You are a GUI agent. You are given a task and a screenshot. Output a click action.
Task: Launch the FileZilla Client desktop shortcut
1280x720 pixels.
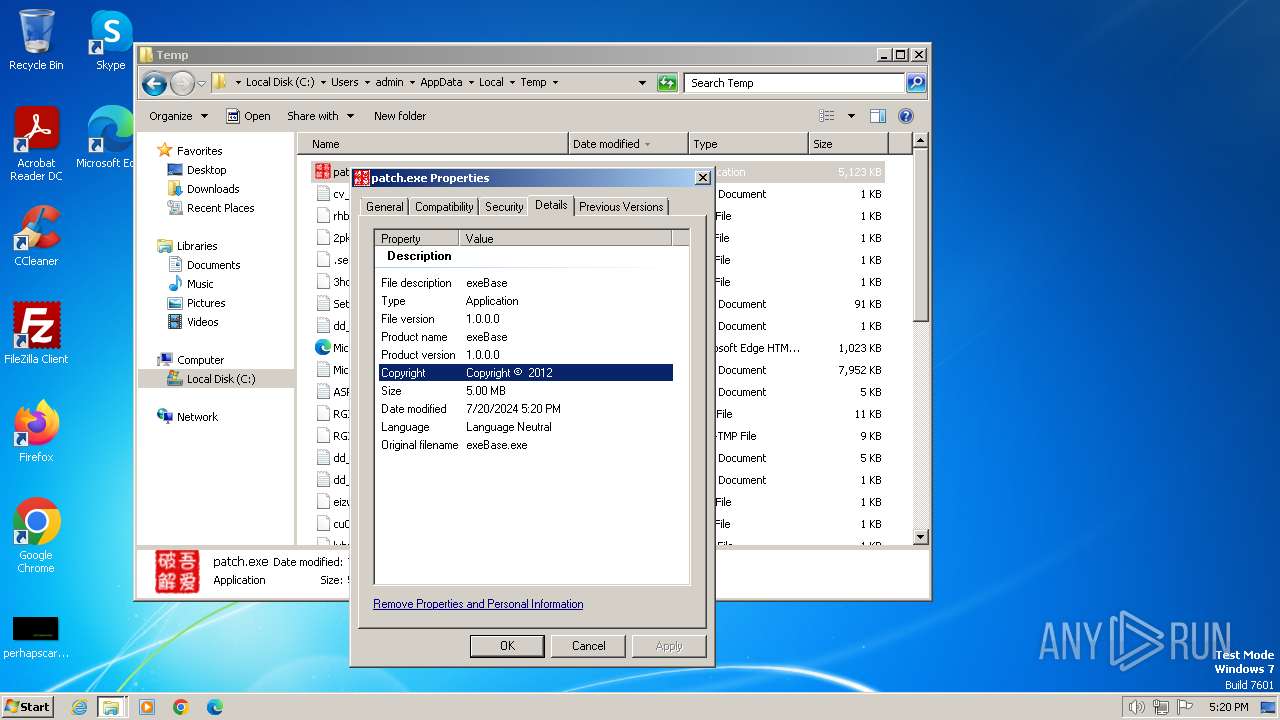tap(36, 334)
